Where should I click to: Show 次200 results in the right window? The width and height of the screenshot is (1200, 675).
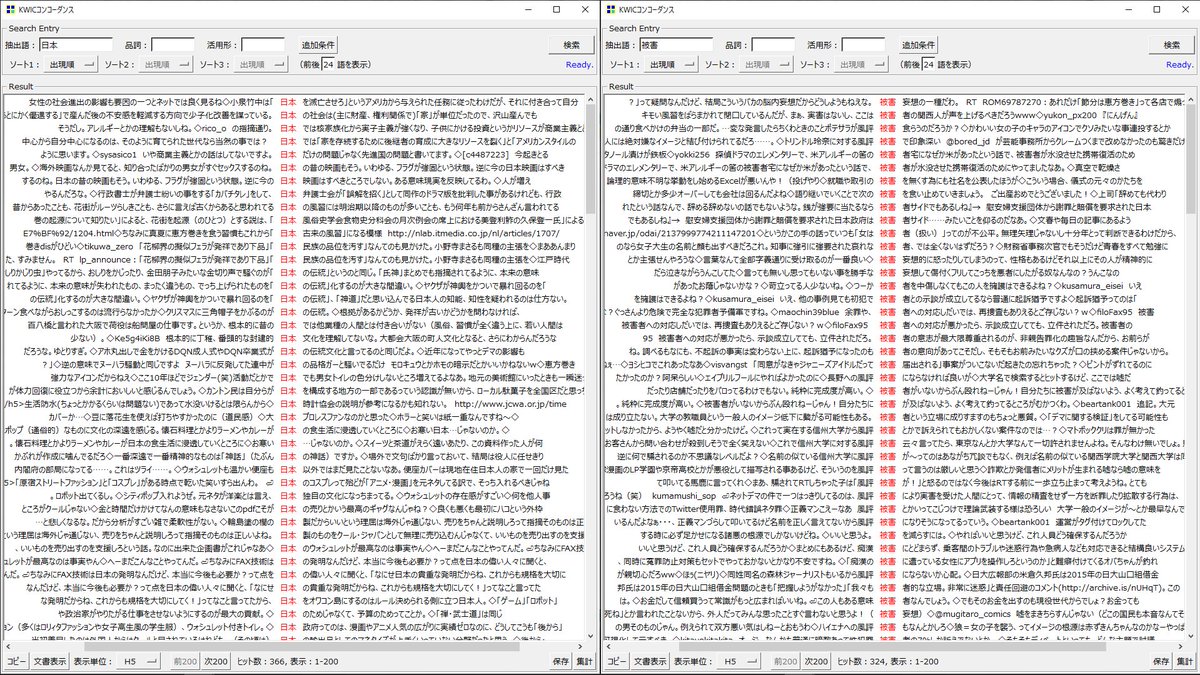pyautogui.click(x=817, y=662)
